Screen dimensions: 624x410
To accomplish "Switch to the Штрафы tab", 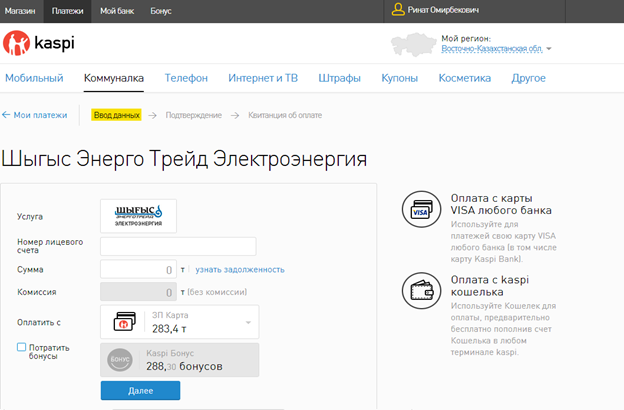I will pyautogui.click(x=339, y=78).
